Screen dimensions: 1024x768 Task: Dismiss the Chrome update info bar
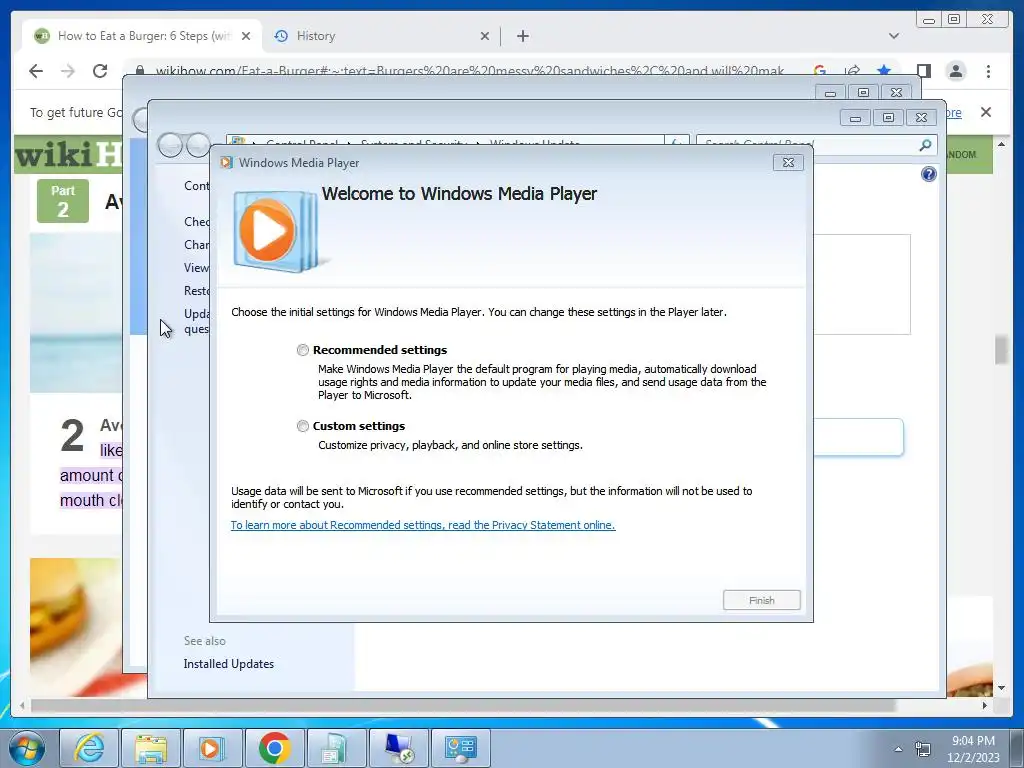(x=985, y=112)
